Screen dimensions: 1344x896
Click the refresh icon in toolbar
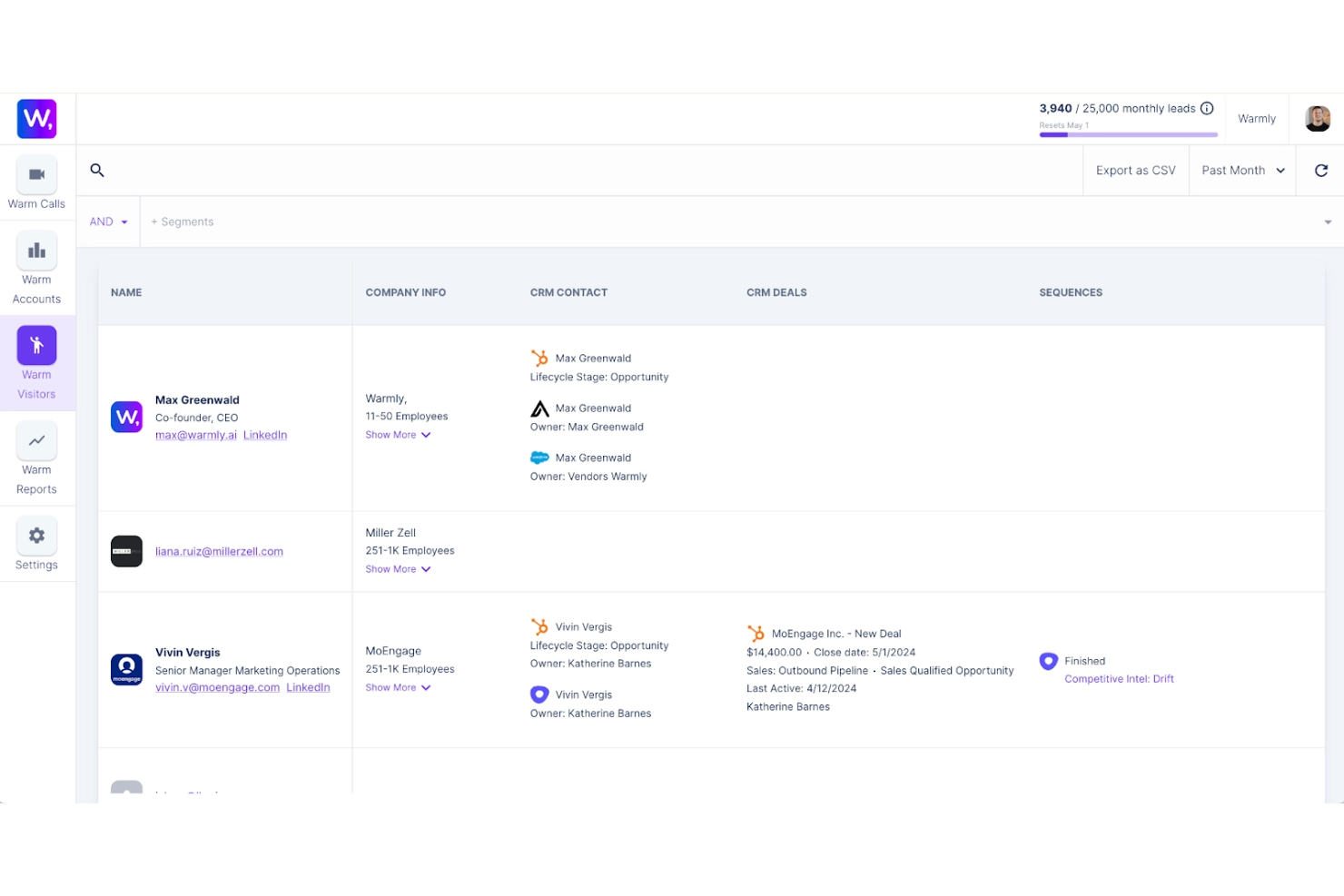(x=1321, y=170)
